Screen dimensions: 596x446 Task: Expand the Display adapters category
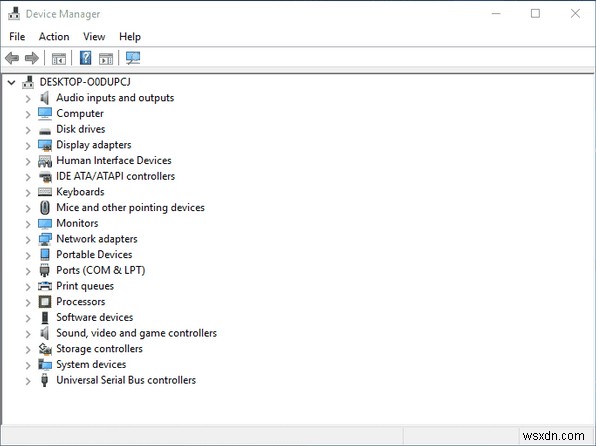[28, 146]
